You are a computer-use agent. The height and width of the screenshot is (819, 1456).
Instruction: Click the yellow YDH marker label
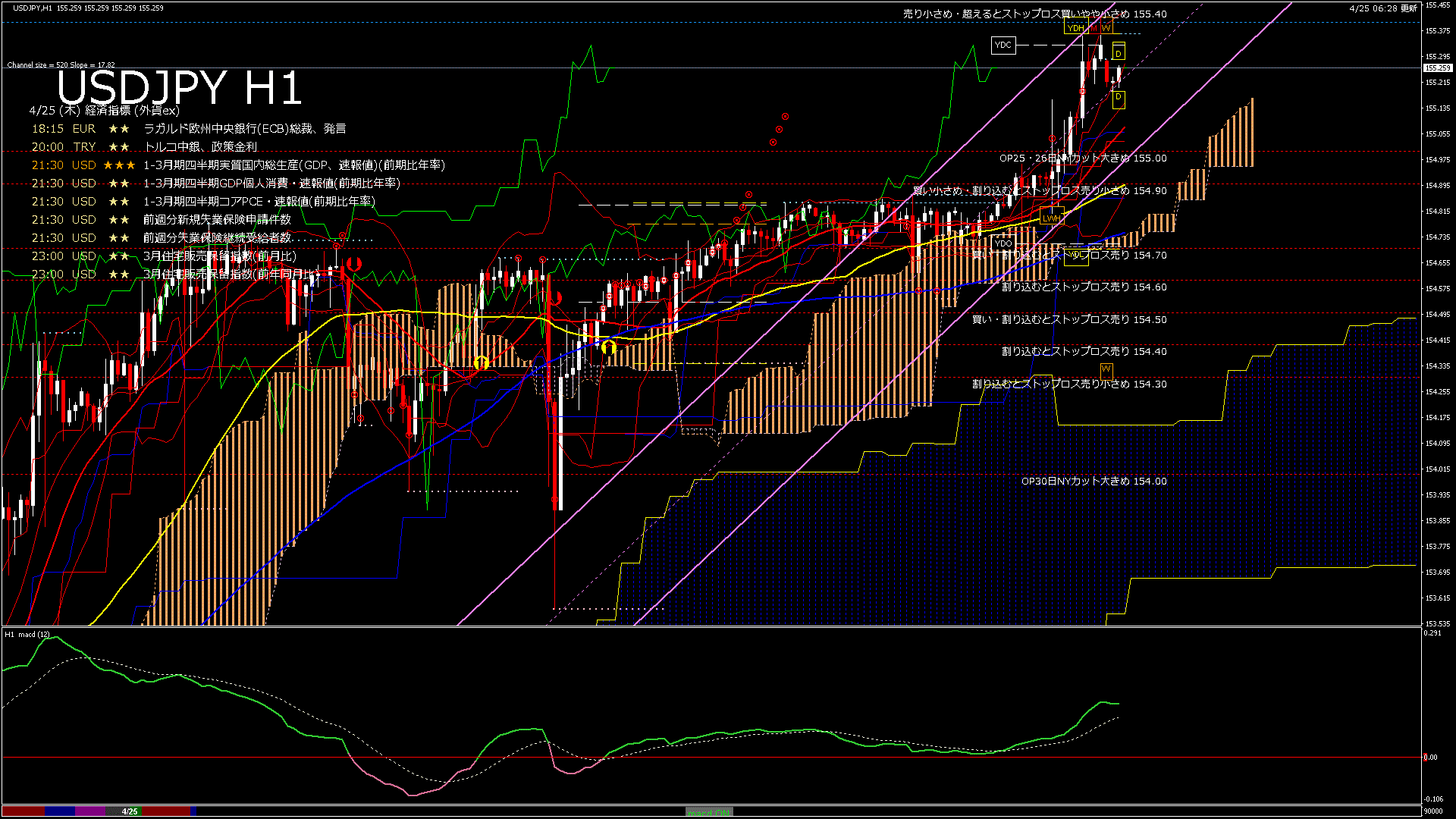tap(1075, 28)
